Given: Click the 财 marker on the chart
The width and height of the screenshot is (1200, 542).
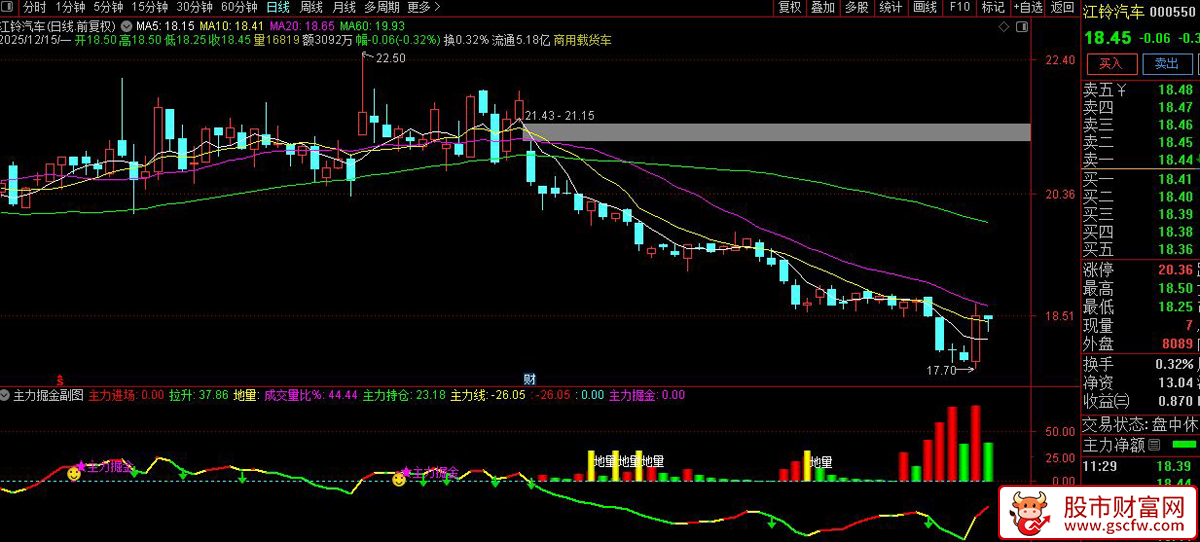Looking at the screenshot, I should 530,378.
